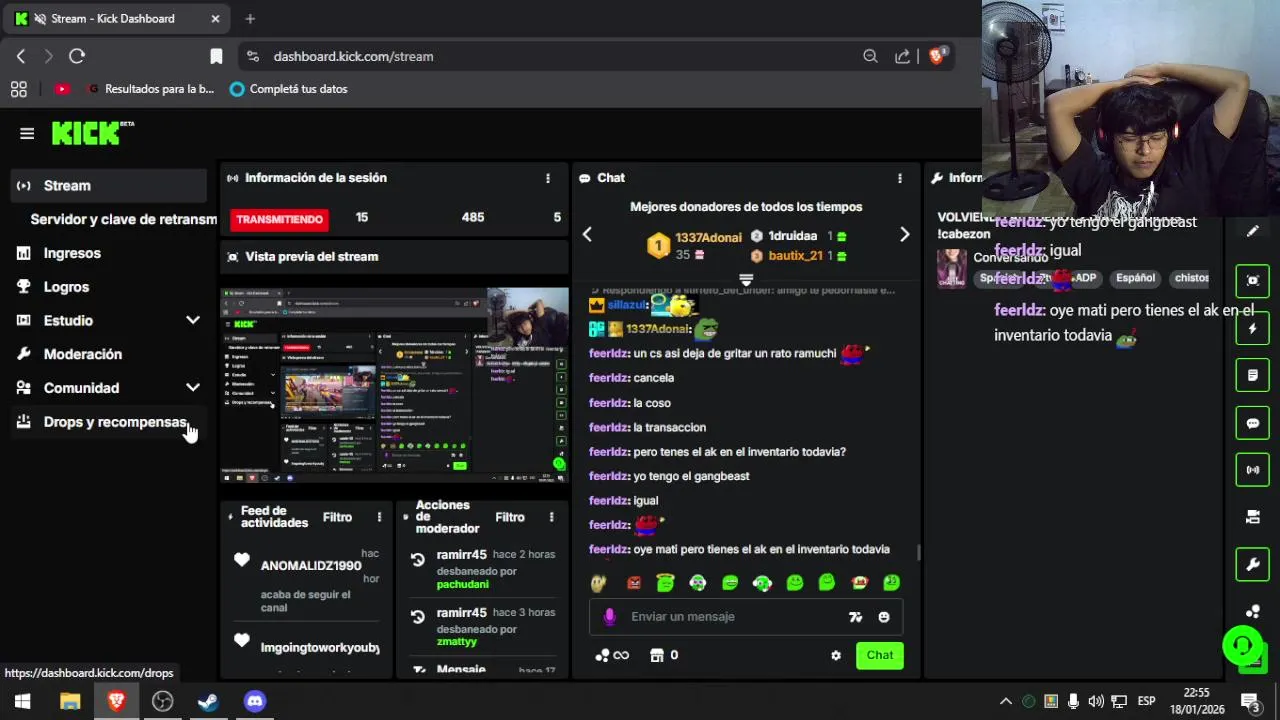Screen dimensions: 1280x720
Task: Click the purple microphone icon in chat input
Action: point(609,617)
